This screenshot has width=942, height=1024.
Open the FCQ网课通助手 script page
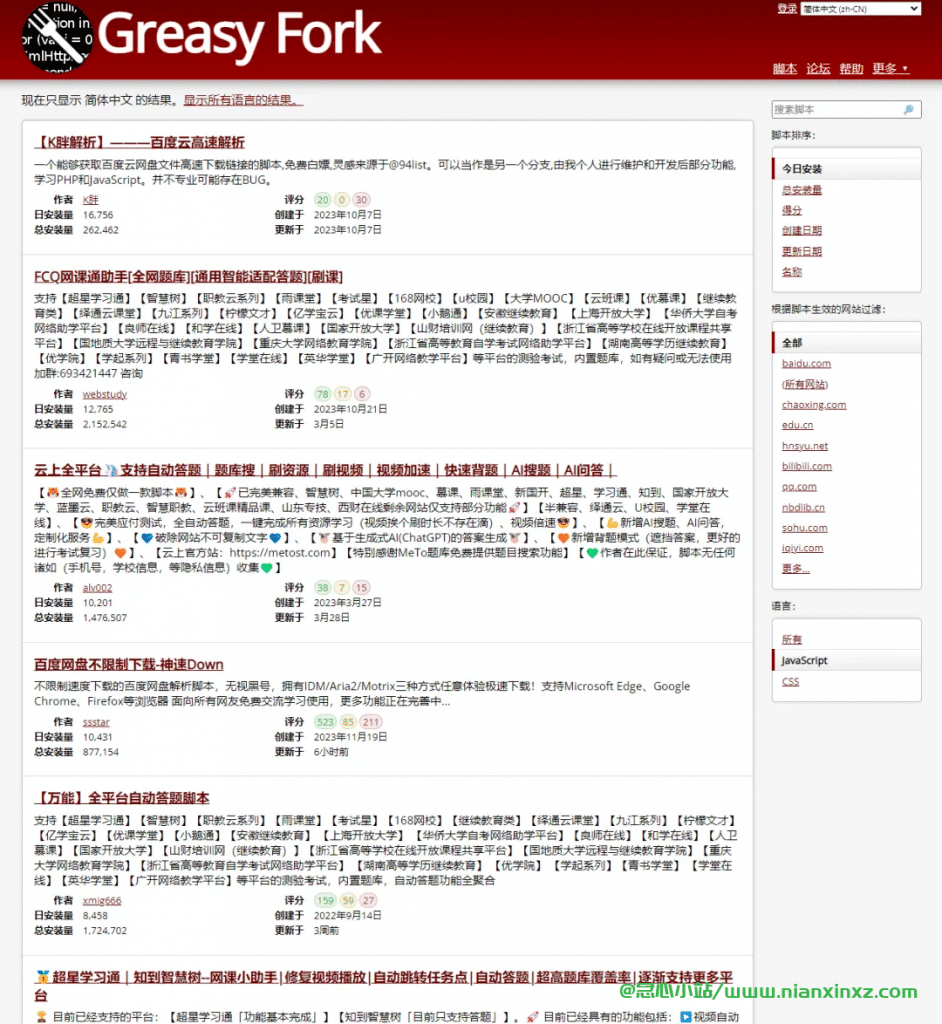pos(188,277)
